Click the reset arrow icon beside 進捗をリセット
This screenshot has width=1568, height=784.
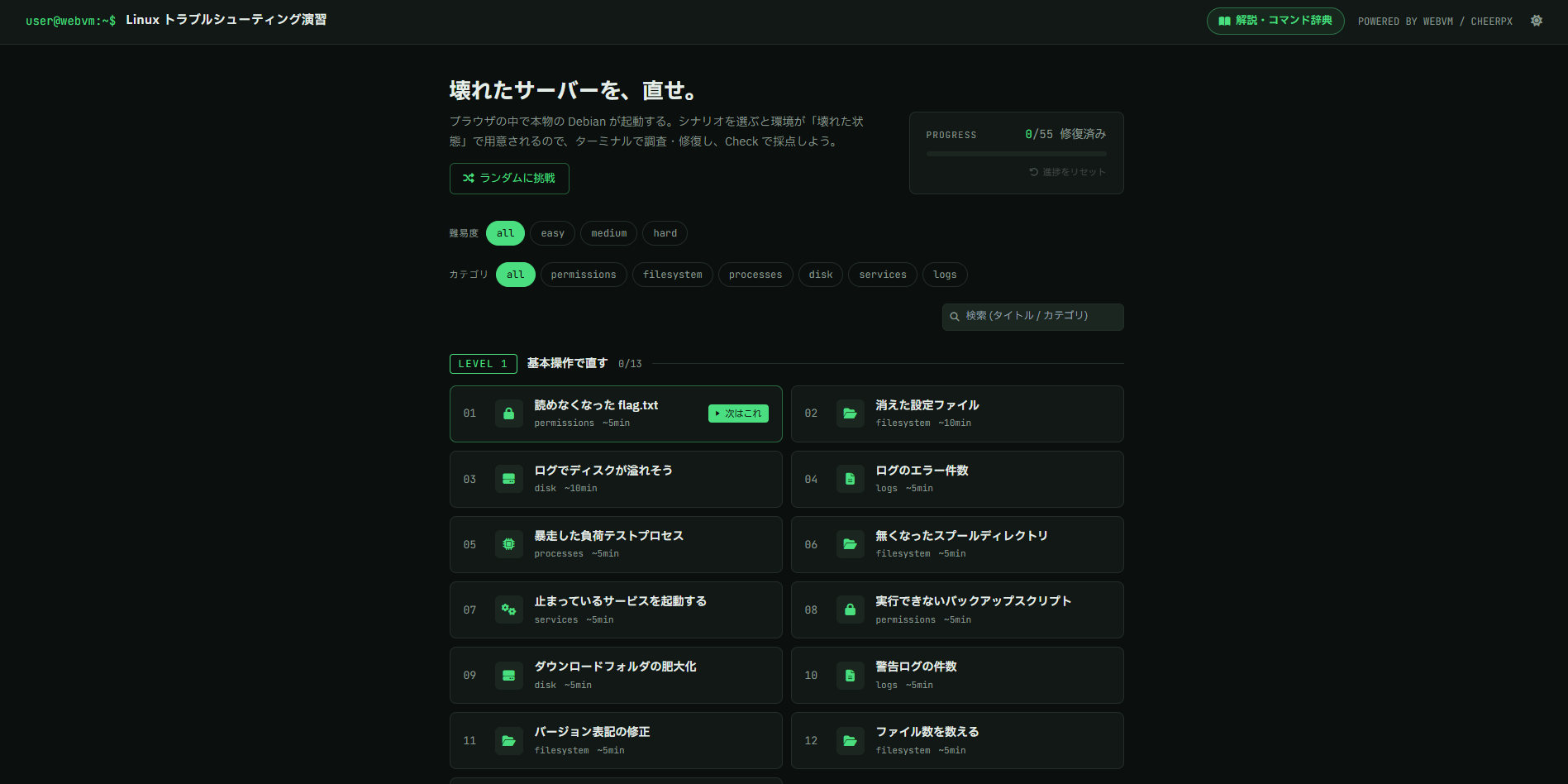tap(1033, 172)
